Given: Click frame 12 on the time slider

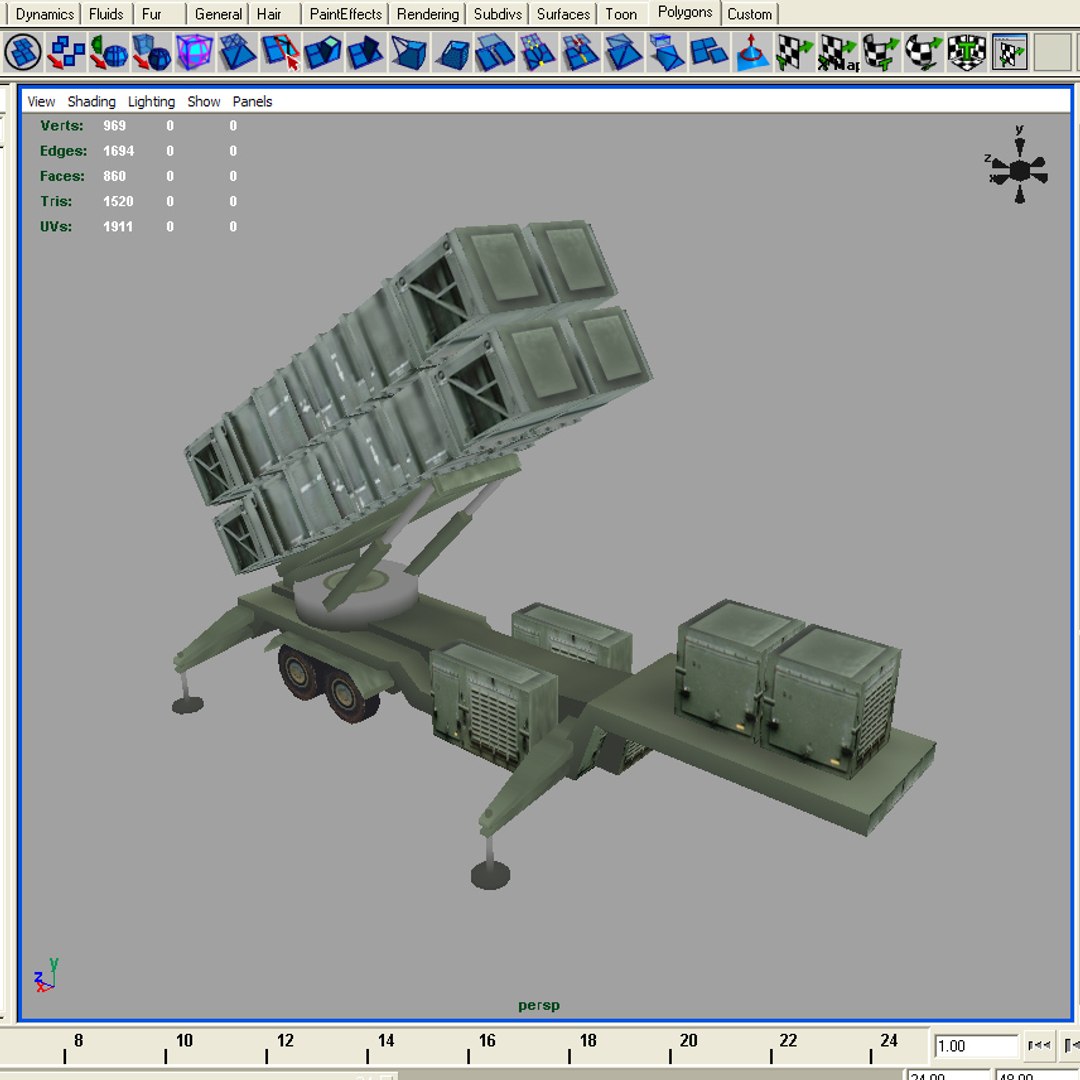Looking at the screenshot, I should (285, 1040).
